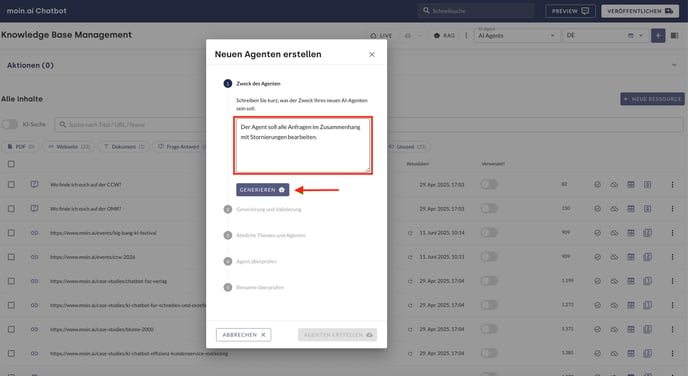Open three-dot menu of blume-2000 row
The width and height of the screenshot is (688, 376).
(672, 329)
